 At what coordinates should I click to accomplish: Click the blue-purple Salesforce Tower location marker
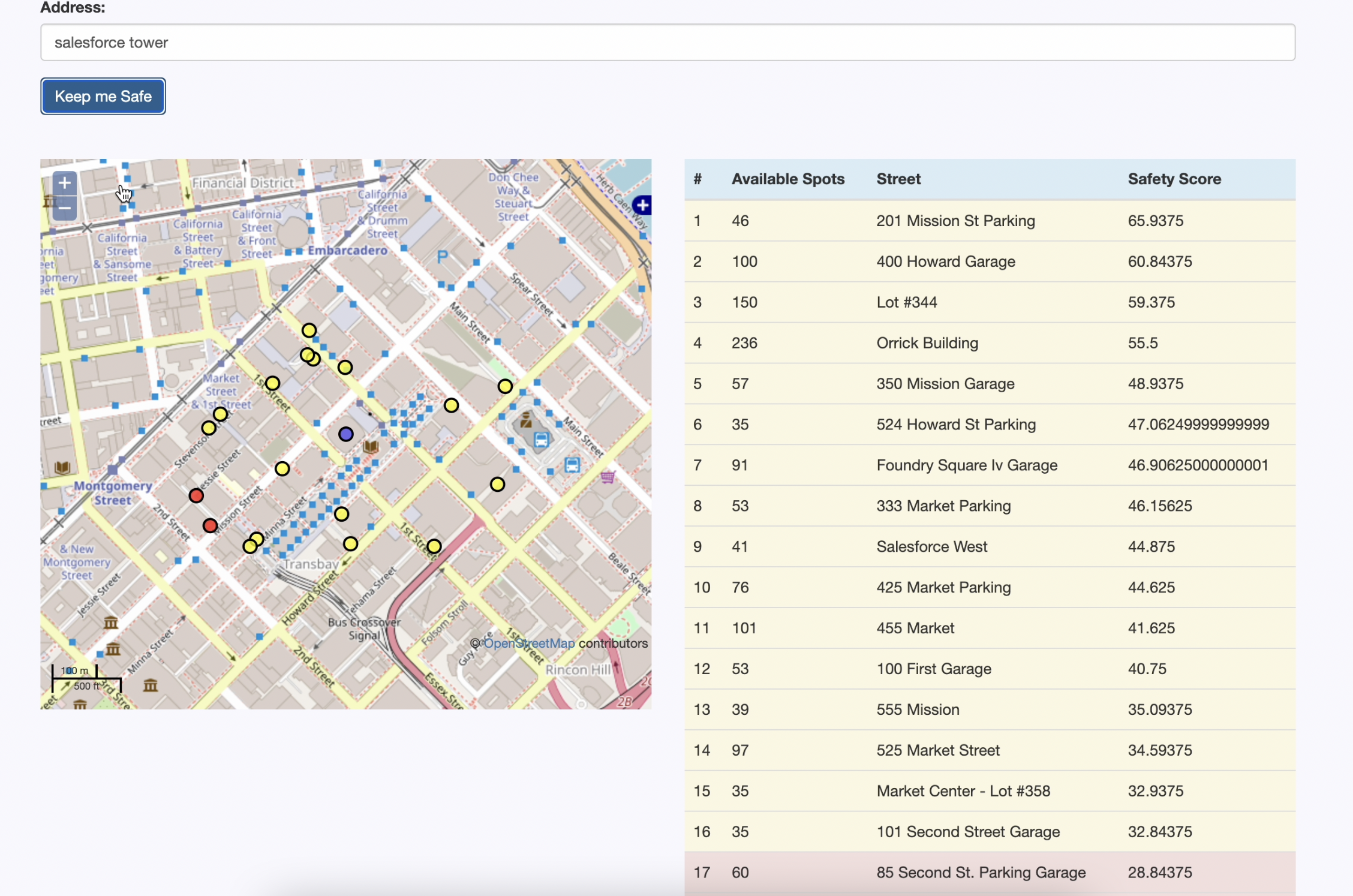pos(345,434)
